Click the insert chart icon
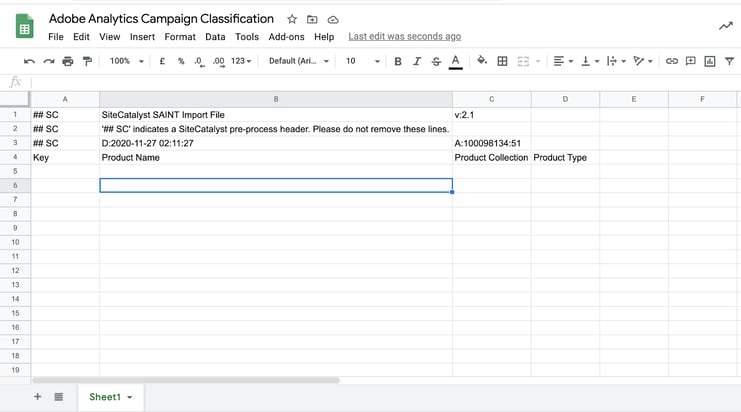The image size is (741, 412). 710,61
